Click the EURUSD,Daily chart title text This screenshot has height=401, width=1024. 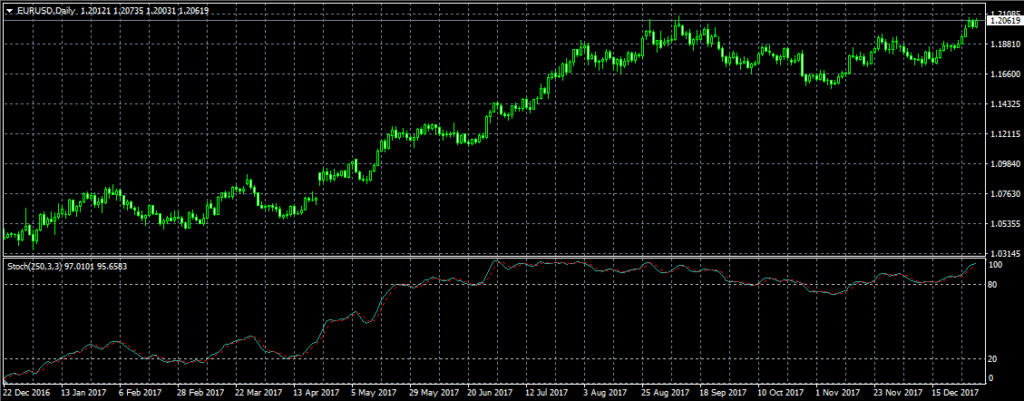click(x=45, y=9)
